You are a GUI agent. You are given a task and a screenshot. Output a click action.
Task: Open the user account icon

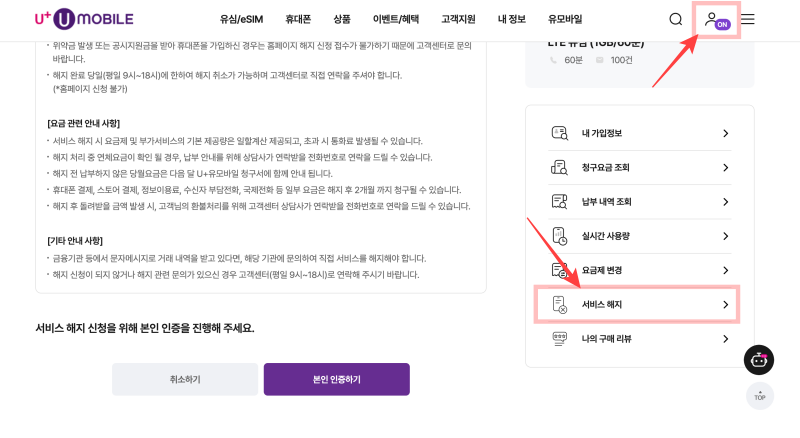(x=714, y=19)
